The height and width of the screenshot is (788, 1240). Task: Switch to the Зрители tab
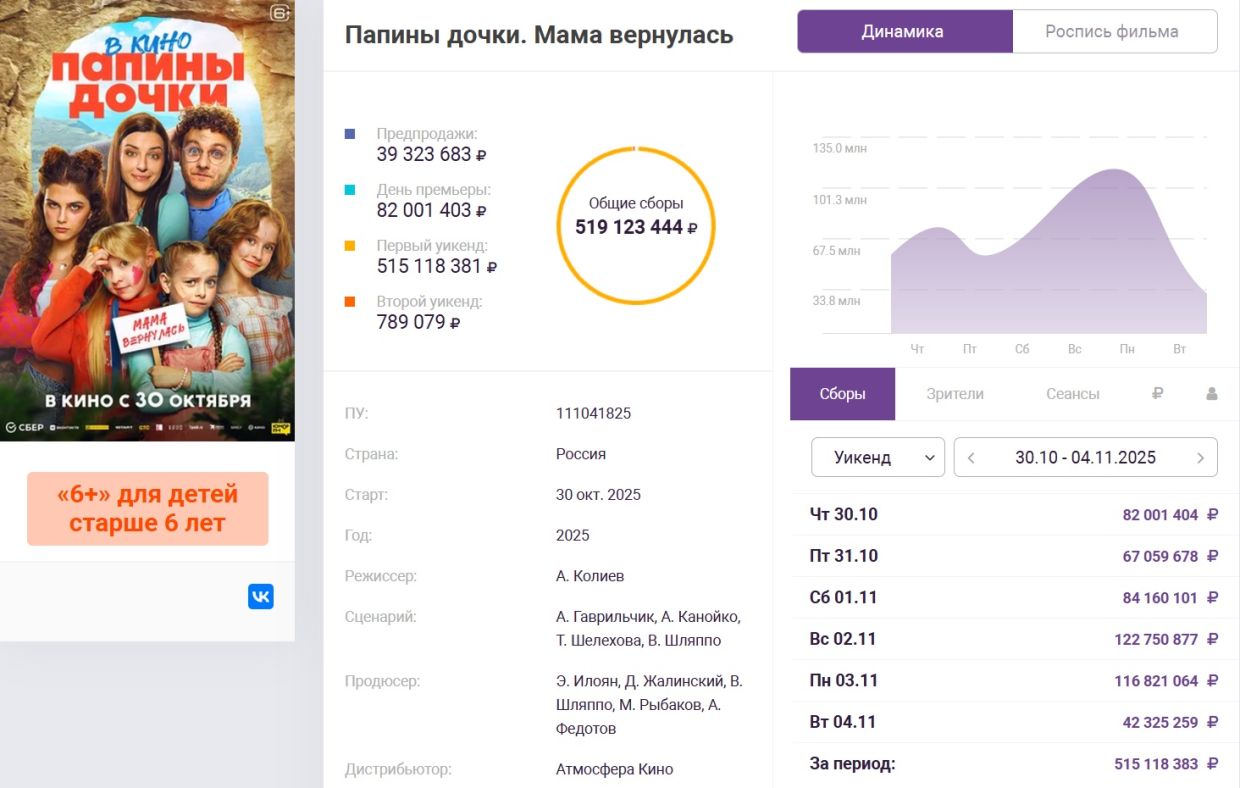(x=955, y=394)
